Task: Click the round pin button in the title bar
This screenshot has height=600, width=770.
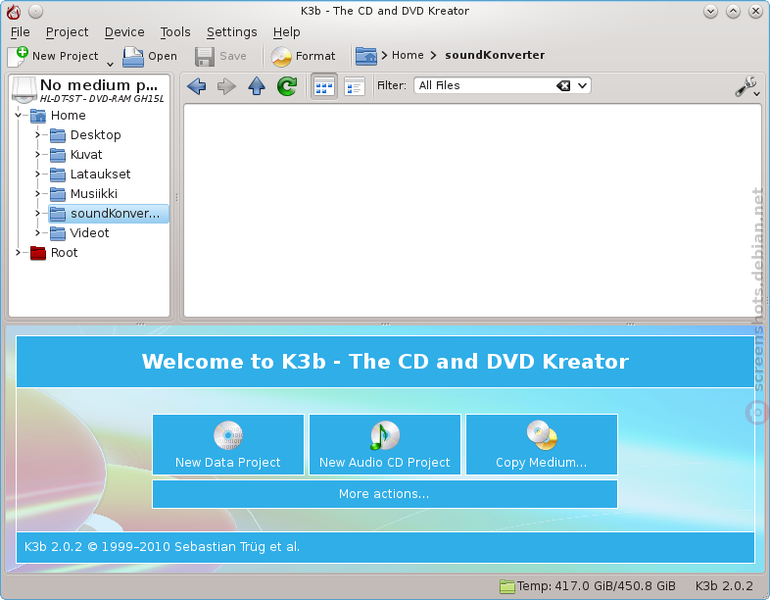Action: 36,11
